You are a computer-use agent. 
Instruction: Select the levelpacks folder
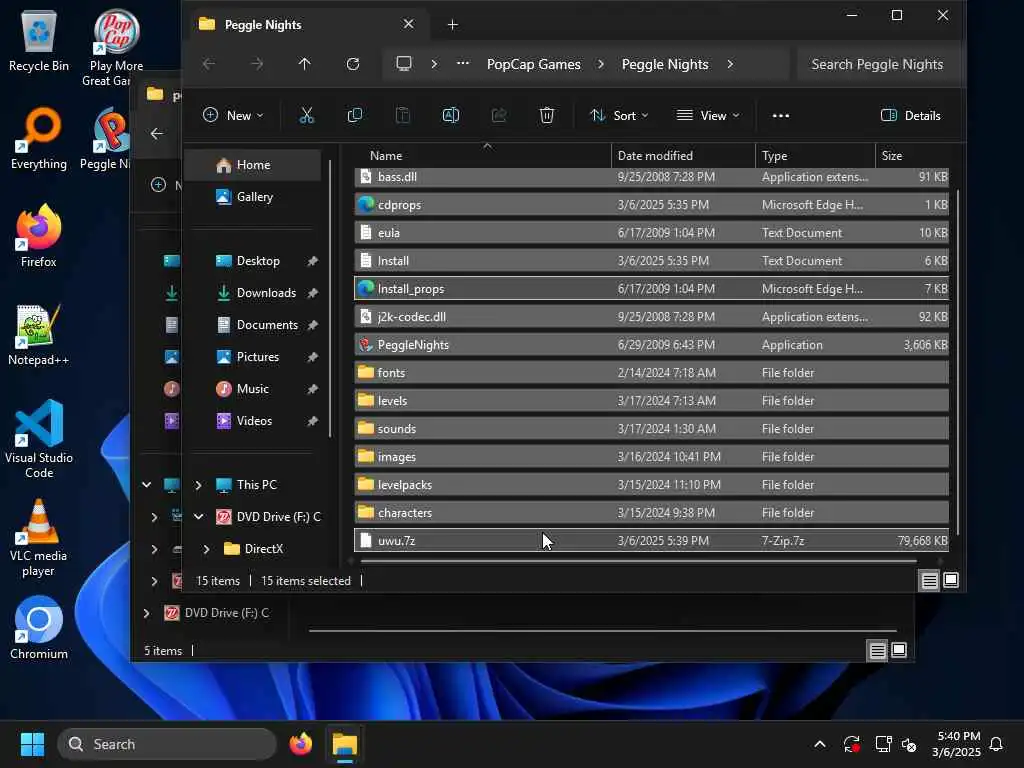[652, 485]
